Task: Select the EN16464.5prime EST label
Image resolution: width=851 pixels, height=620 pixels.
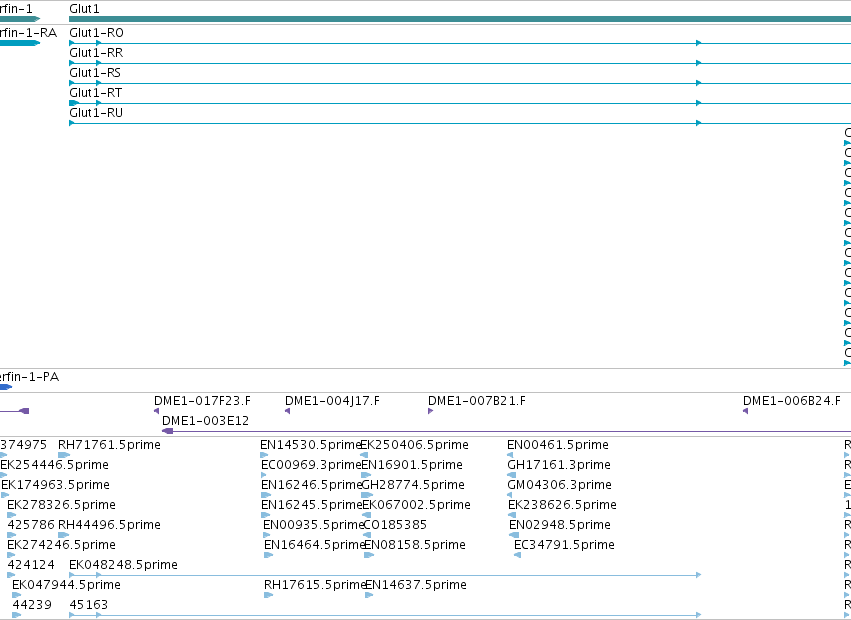Action: (314, 545)
